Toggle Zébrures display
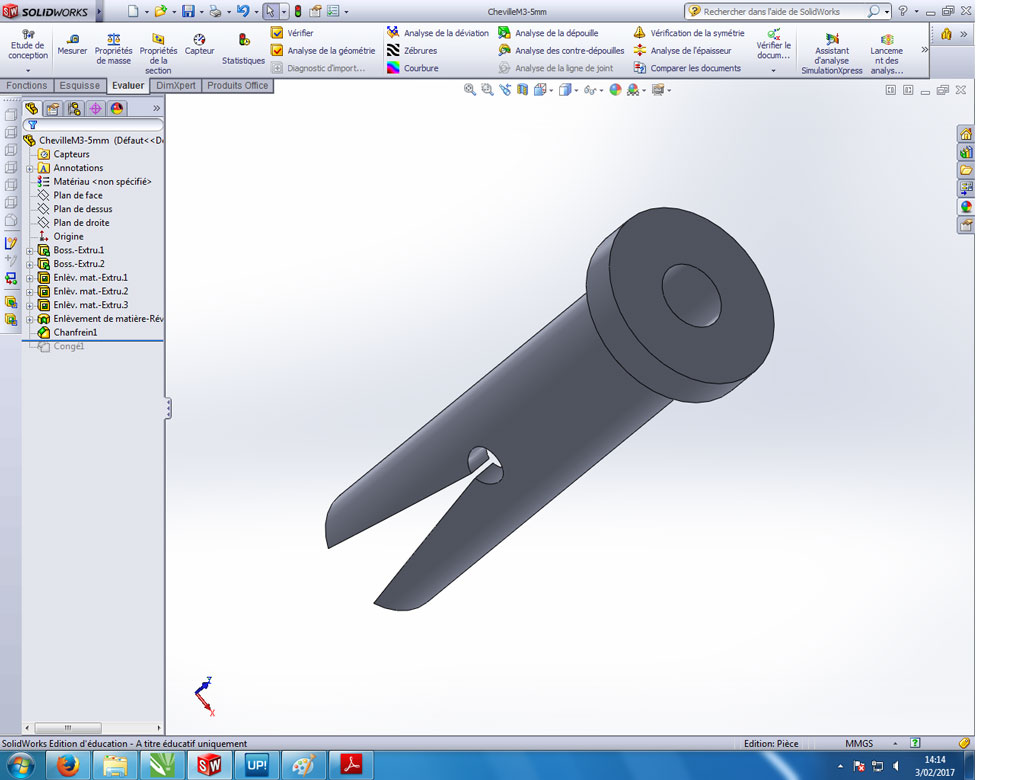 tap(412, 50)
